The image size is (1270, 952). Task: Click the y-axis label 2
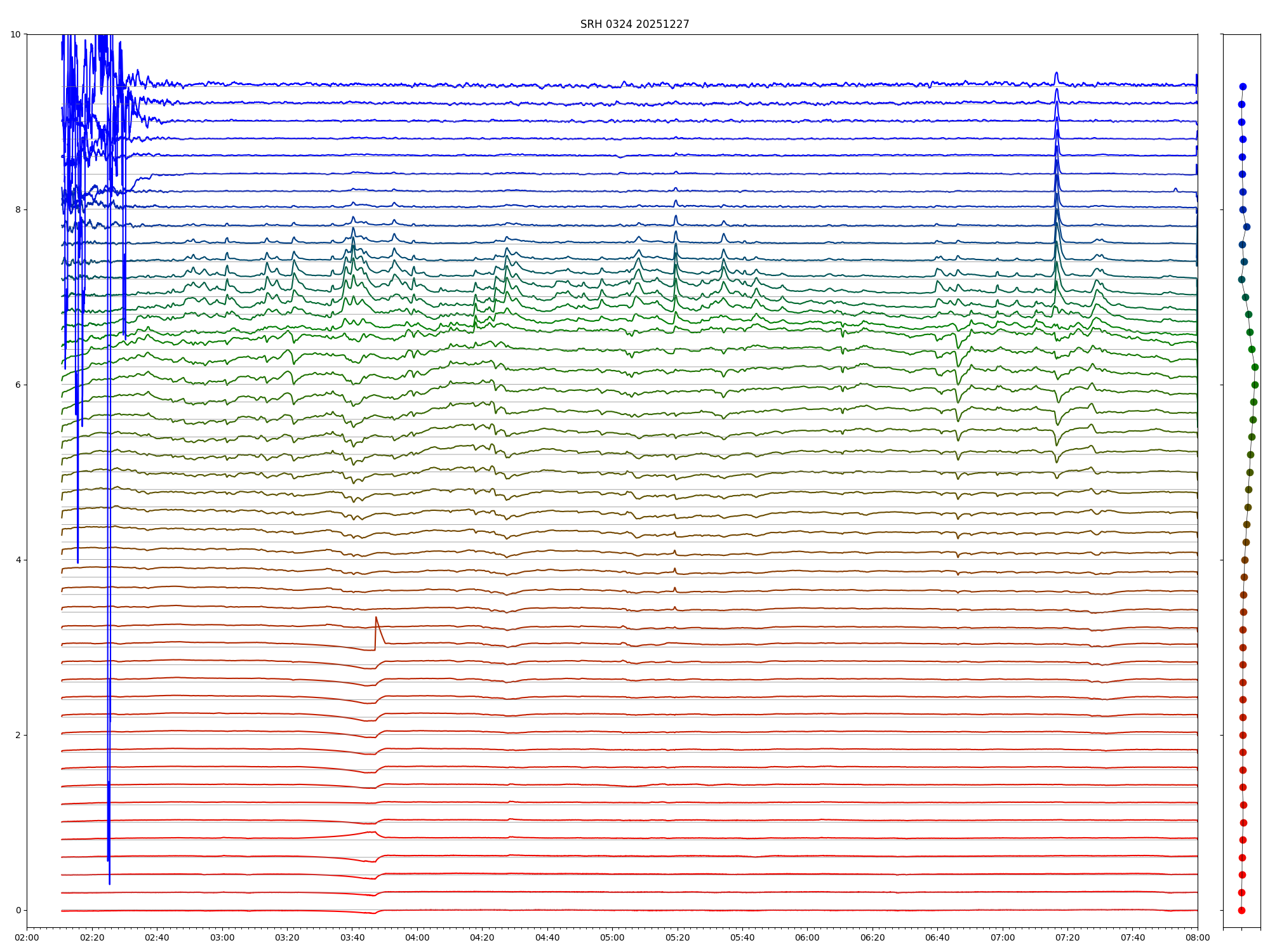pyautogui.click(x=17, y=735)
